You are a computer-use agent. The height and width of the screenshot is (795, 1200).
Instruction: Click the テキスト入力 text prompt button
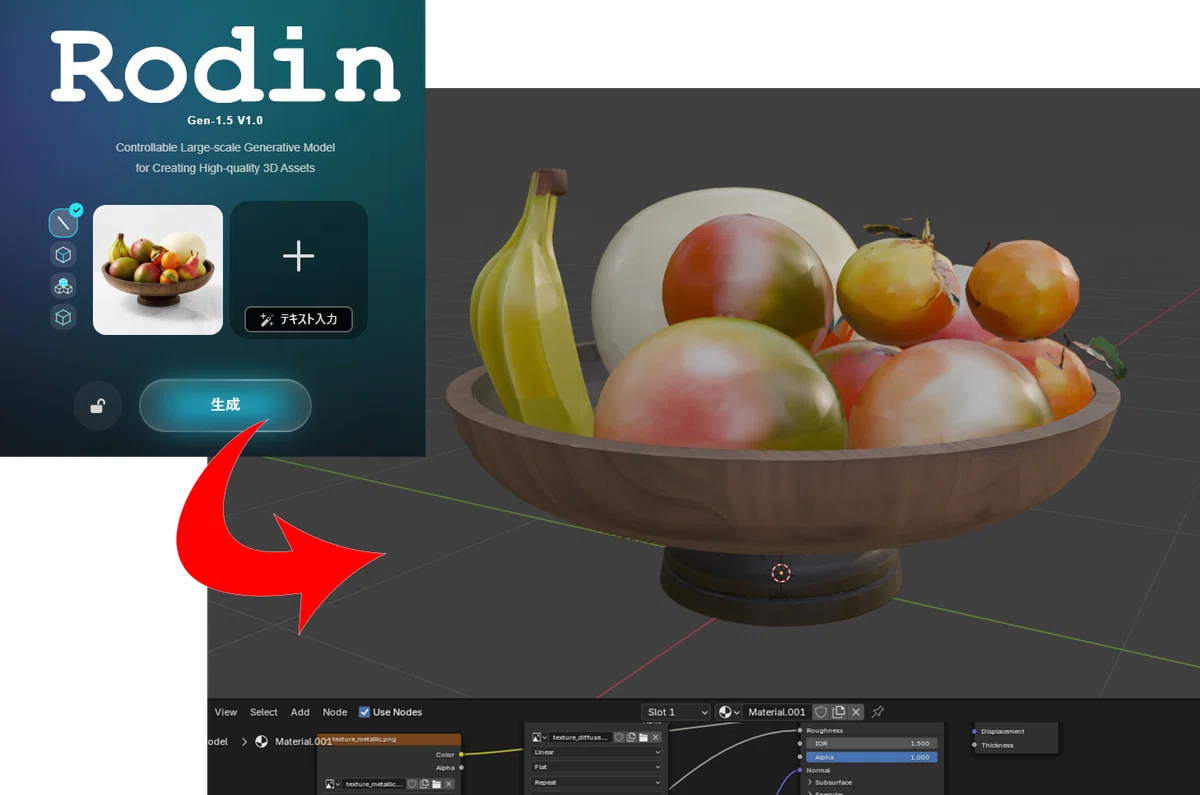pos(298,319)
